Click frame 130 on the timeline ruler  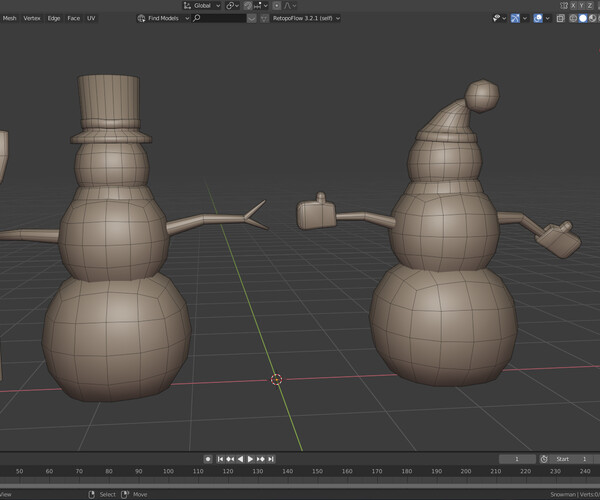[x=256, y=470]
